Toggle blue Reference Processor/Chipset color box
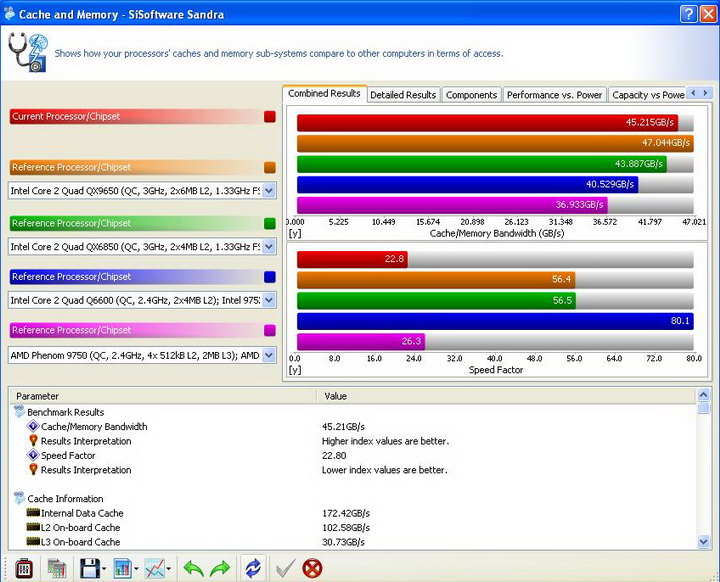The height and width of the screenshot is (582, 720). pos(270,277)
